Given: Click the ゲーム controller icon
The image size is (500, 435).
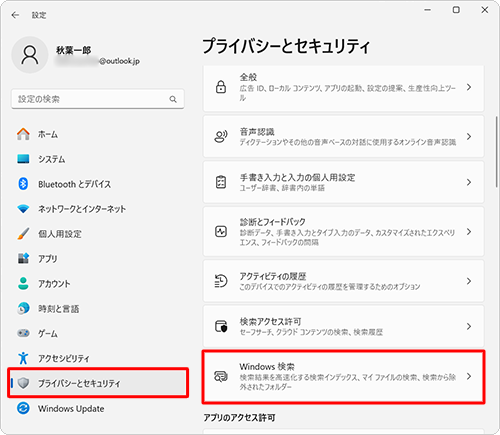Looking at the screenshot, I should coord(23,333).
